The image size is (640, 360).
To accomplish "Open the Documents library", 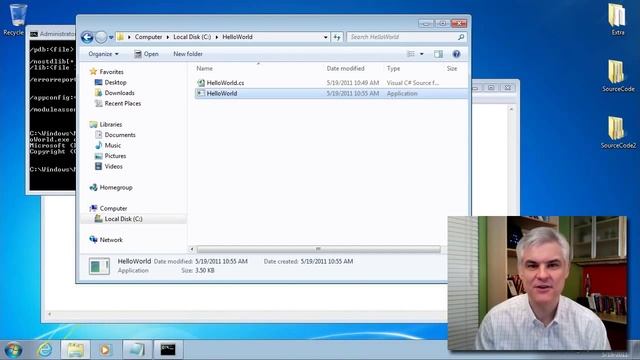I will coord(120,135).
